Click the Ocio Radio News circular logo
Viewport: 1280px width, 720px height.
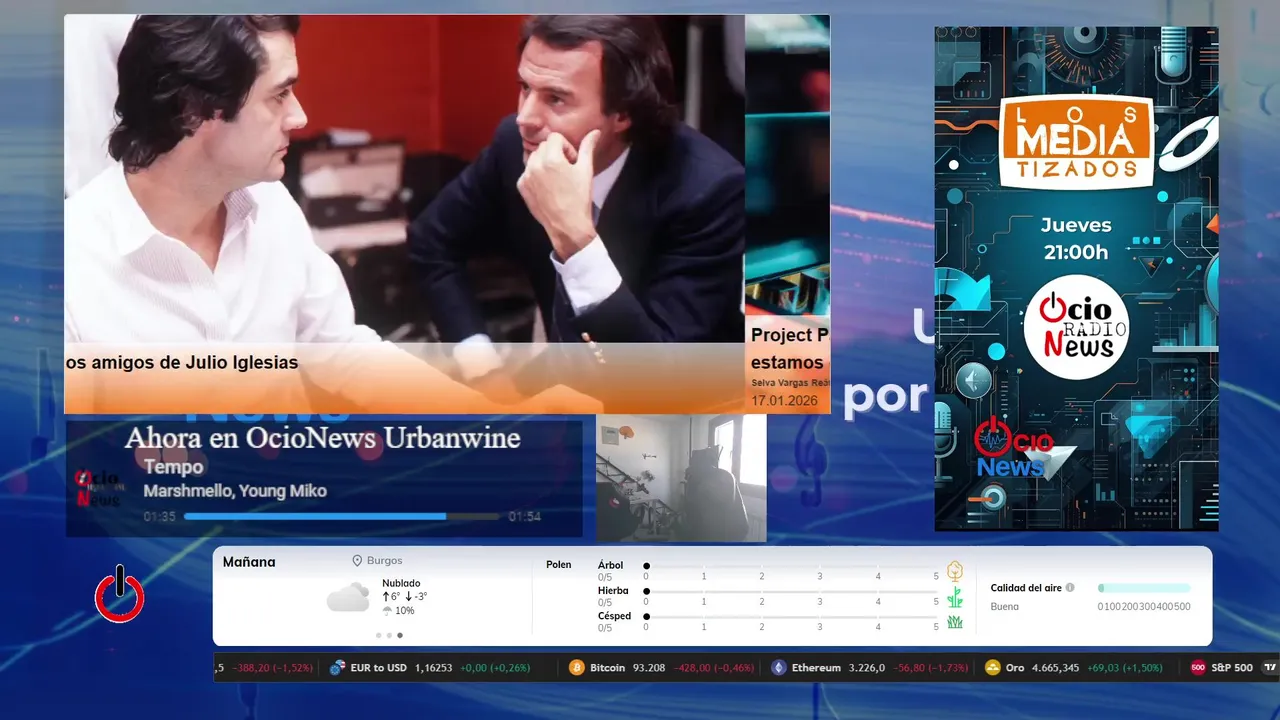tap(1076, 327)
